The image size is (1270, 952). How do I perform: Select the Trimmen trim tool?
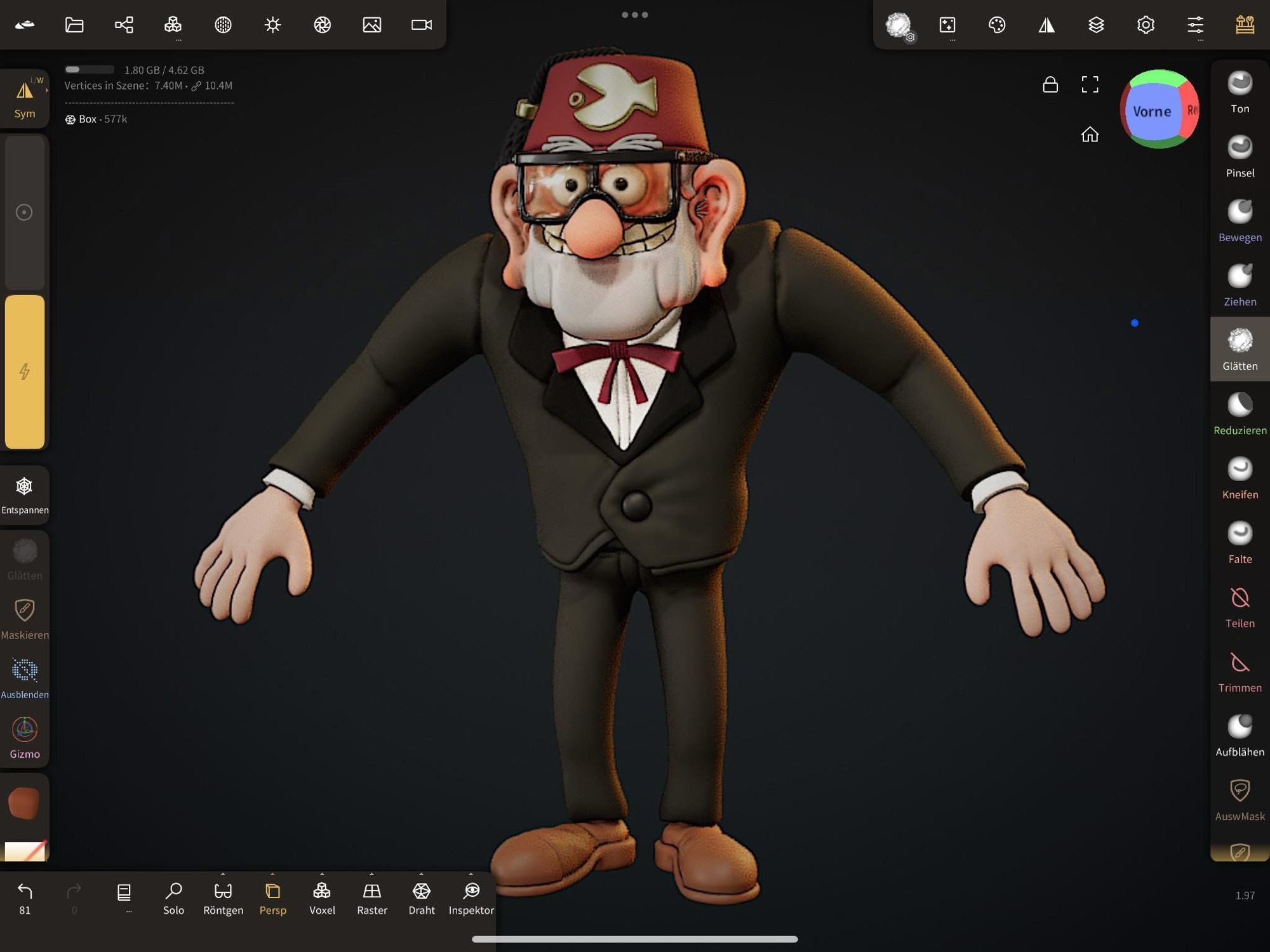[1240, 671]
